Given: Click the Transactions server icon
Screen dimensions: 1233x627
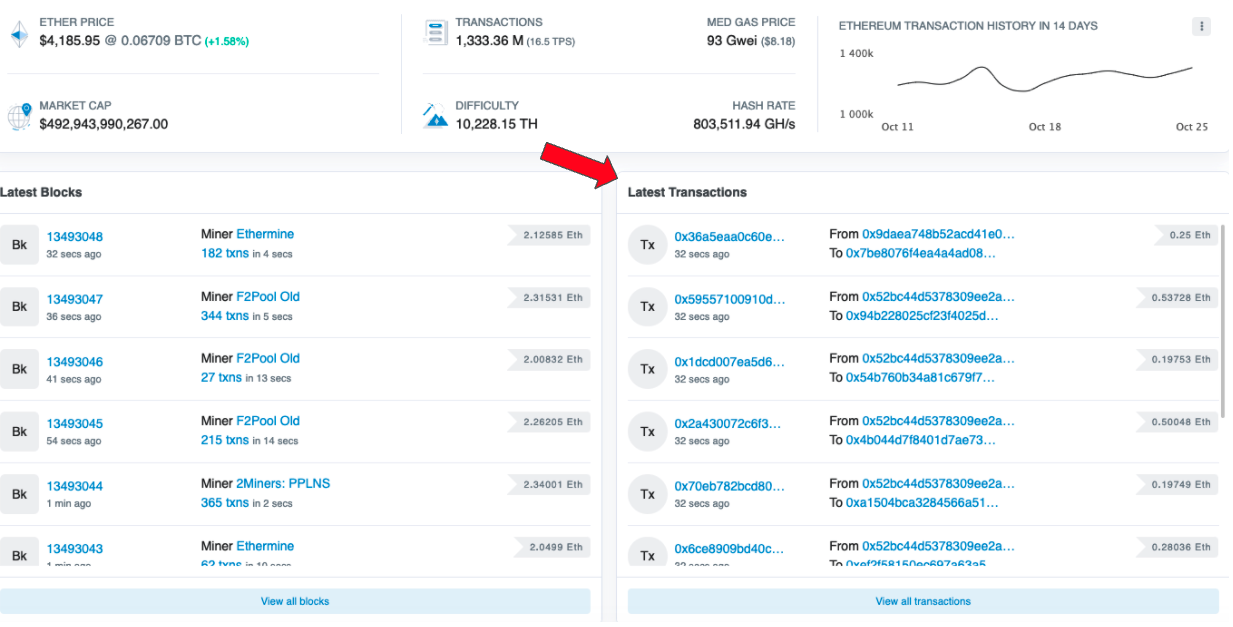Looking at the screenshot, I should point(435,32).
